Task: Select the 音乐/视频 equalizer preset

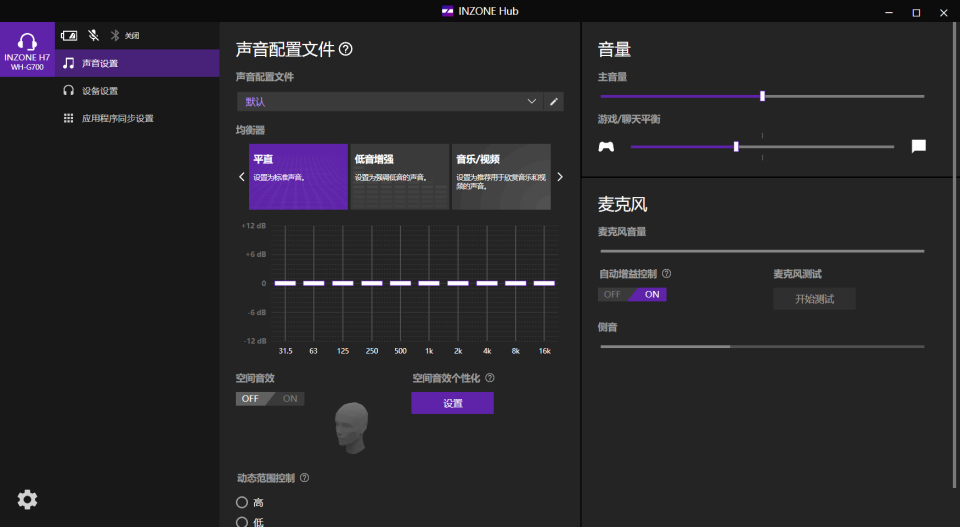Action: point(501,177)
